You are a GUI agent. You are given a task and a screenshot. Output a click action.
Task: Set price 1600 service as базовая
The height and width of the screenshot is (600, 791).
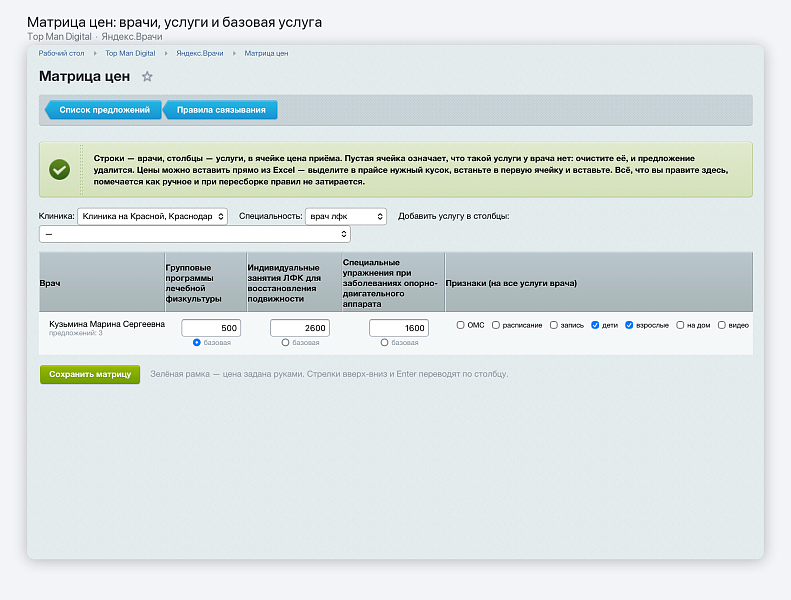[384, 343]
